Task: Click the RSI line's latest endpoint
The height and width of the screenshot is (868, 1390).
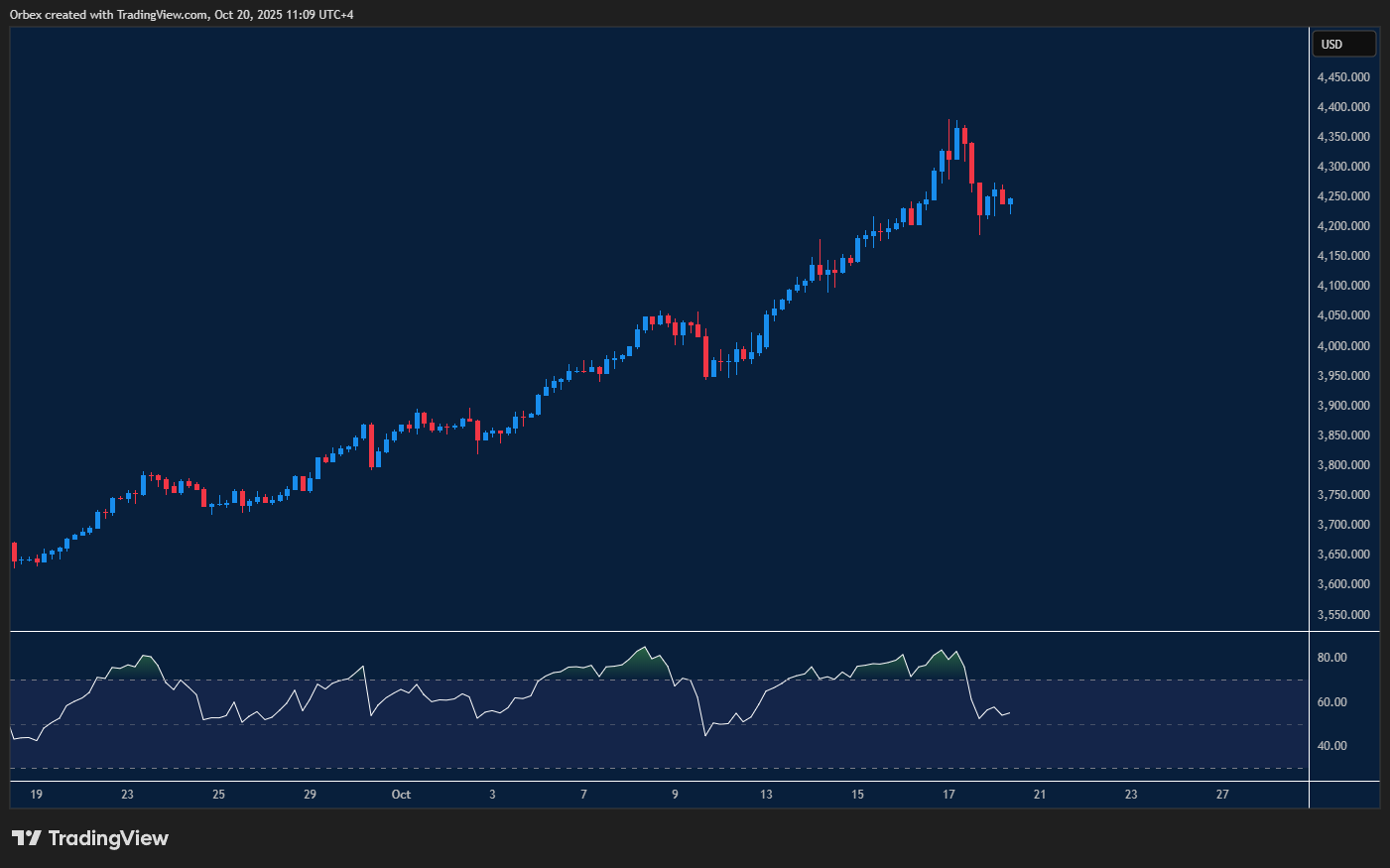Action: [x=1009, y=712]
